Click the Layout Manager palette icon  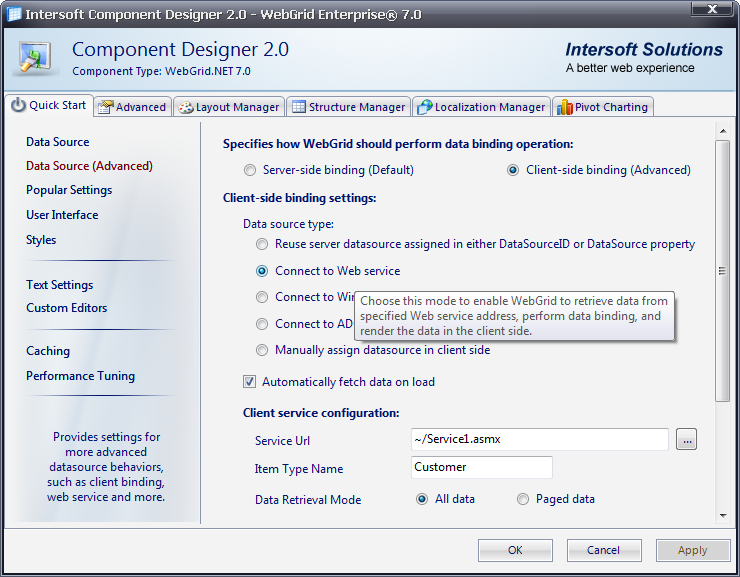186,108
